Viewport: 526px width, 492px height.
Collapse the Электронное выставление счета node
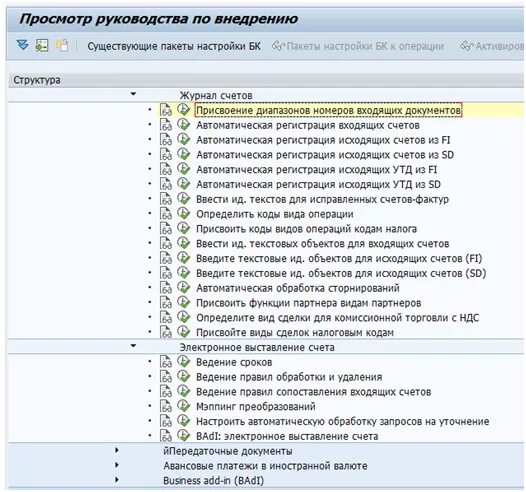point(133,346)
